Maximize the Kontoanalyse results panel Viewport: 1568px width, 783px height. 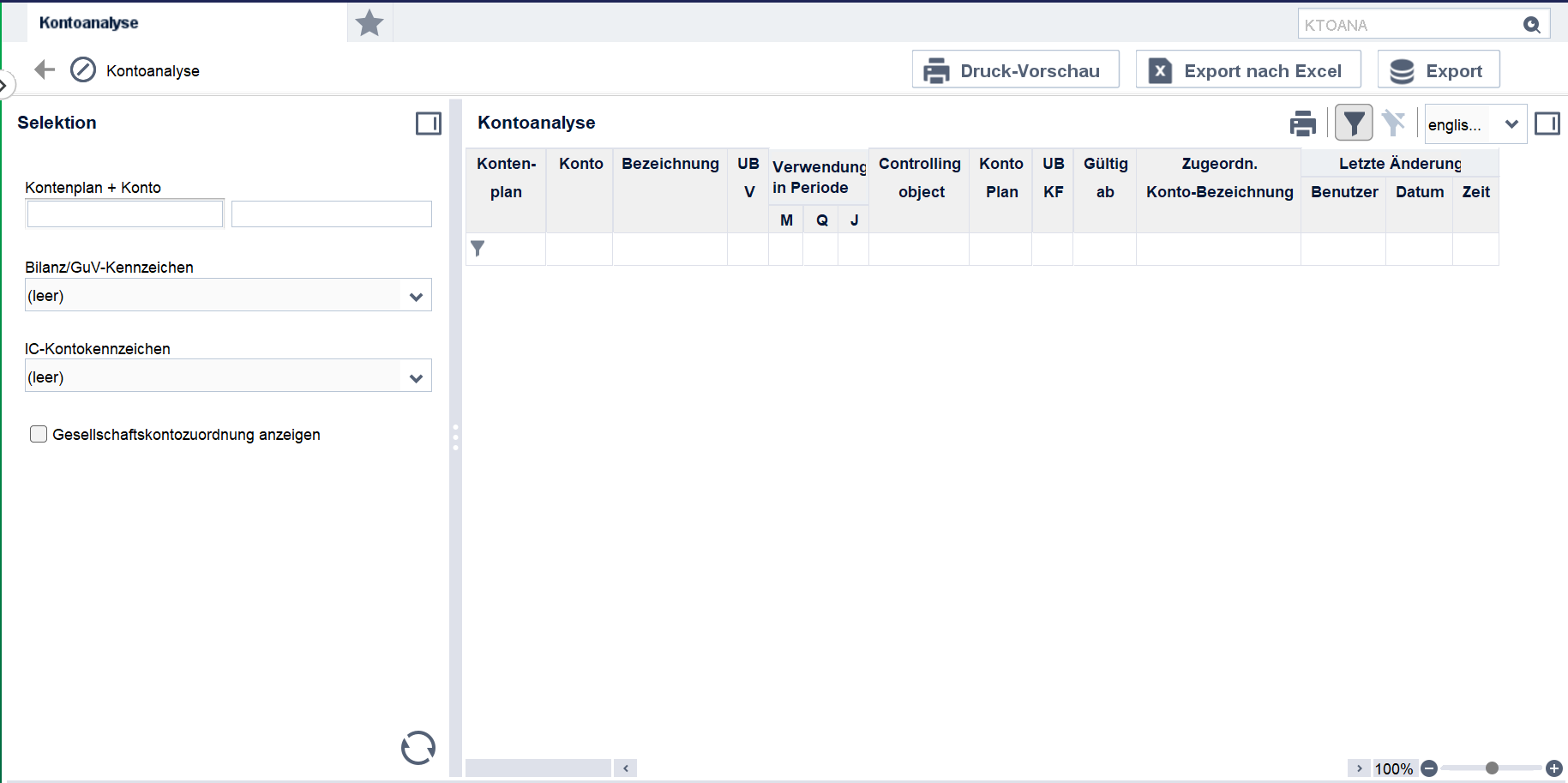pos(1547,123)
